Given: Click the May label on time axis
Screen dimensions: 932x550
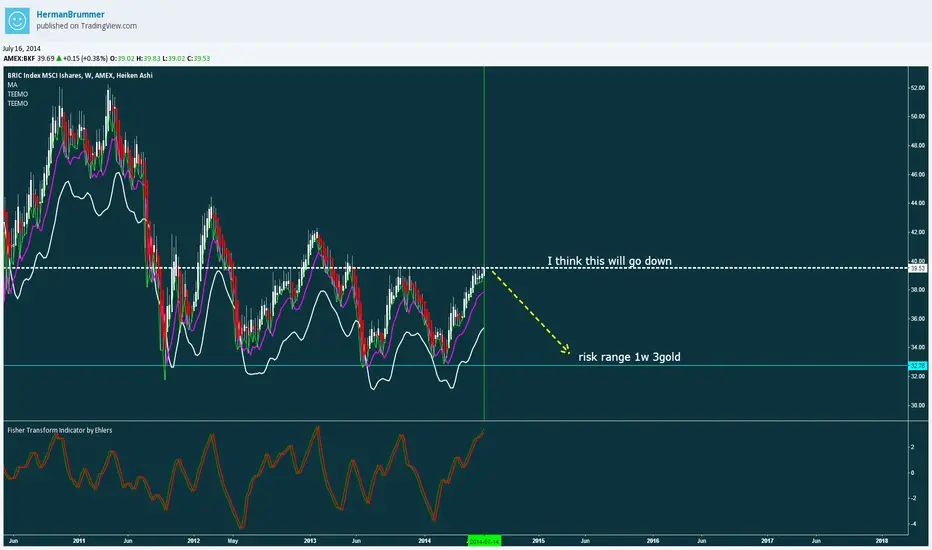Looking at the screenshot, I should pyautogui.click(x=232, y=541).
